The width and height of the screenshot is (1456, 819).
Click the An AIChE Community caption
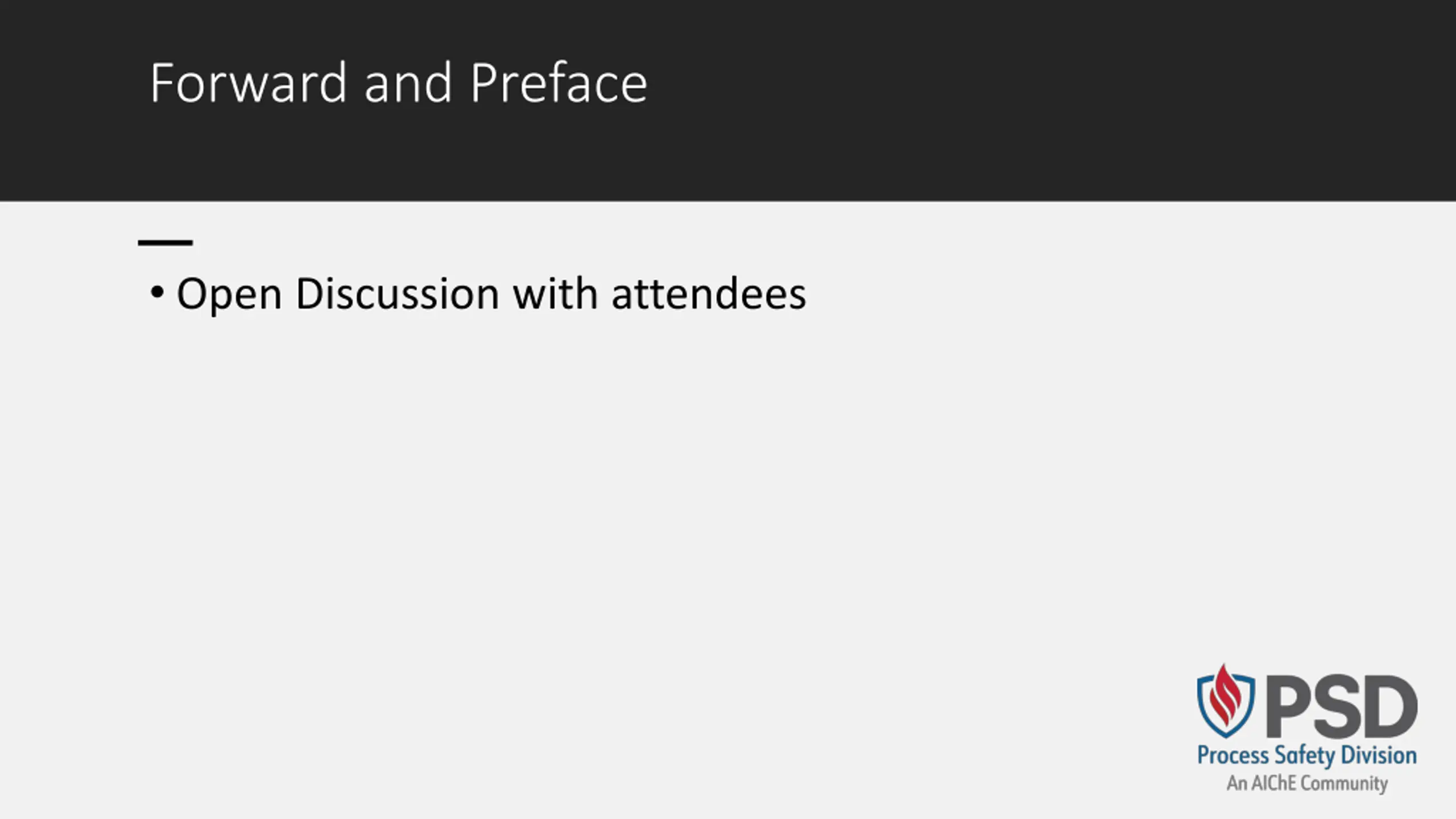(x=1306, y=783)
